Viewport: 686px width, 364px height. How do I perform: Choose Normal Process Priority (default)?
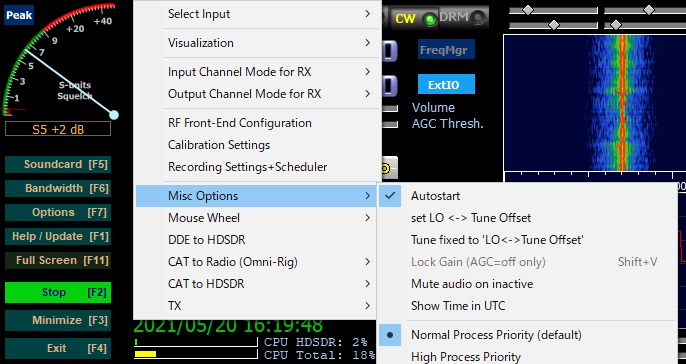click(x=527, y=335)
